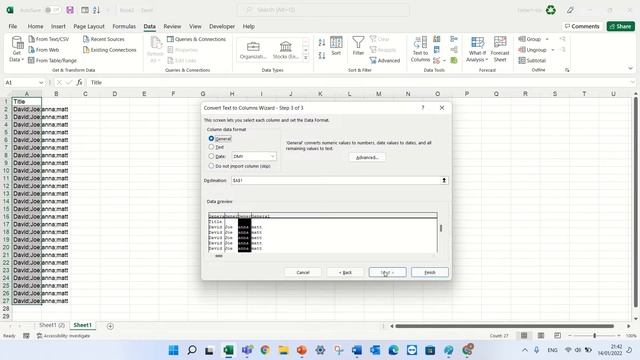The image size is (640, 360).
Task: Open Advanced filter options
Action: tap(384, 60)
